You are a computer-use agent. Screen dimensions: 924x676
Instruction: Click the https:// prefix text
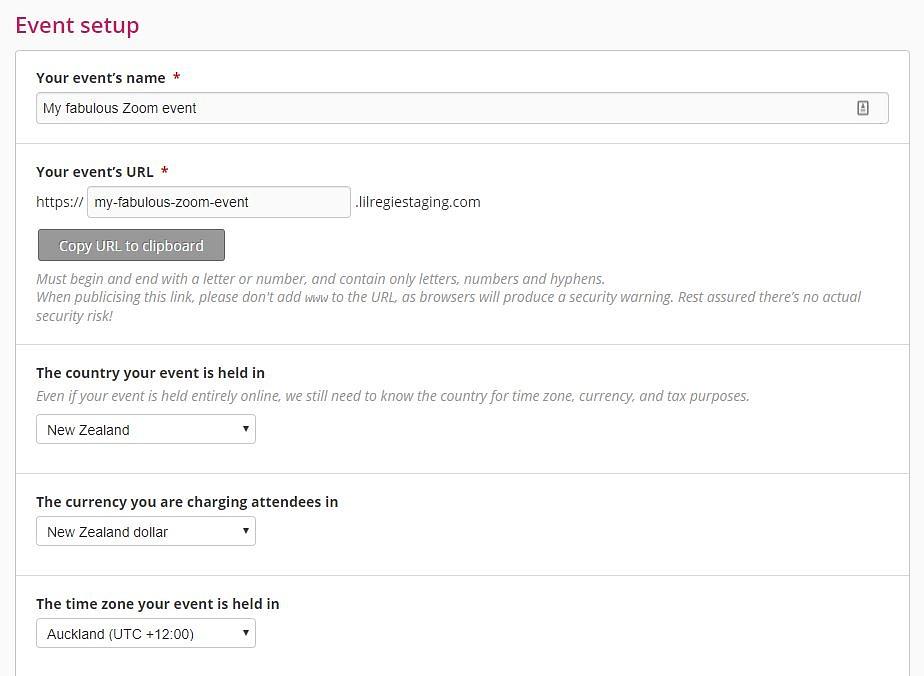pyautogui.click(x=60, y=202)
